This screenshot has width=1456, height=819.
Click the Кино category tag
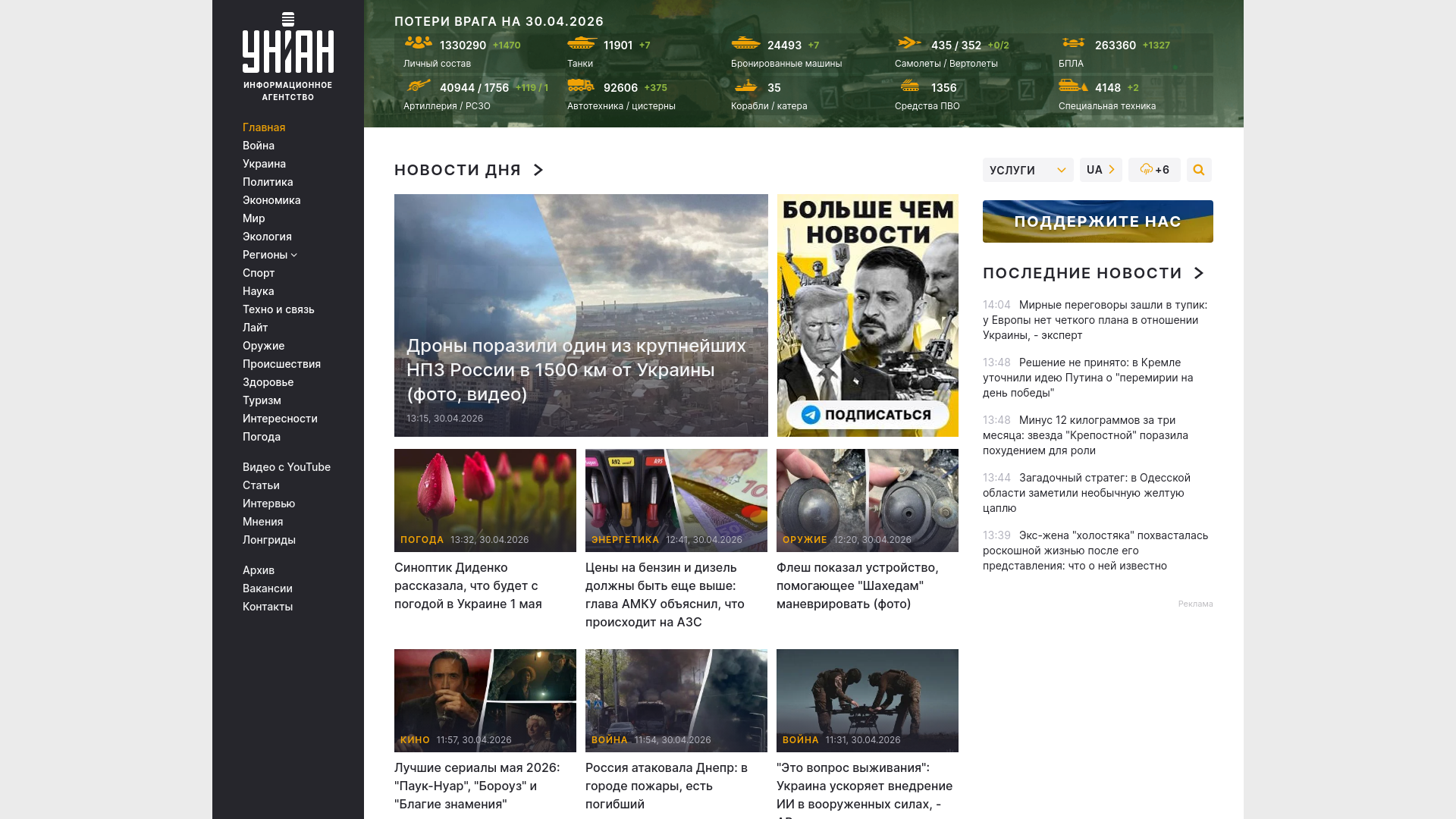pyautogui.click(x=416, y=740)
